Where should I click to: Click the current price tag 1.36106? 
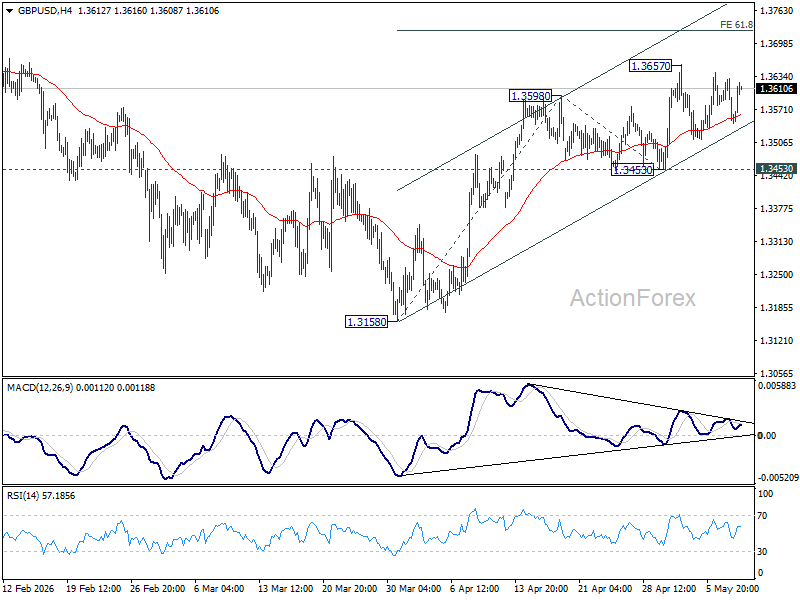click(x=776, y=89)
